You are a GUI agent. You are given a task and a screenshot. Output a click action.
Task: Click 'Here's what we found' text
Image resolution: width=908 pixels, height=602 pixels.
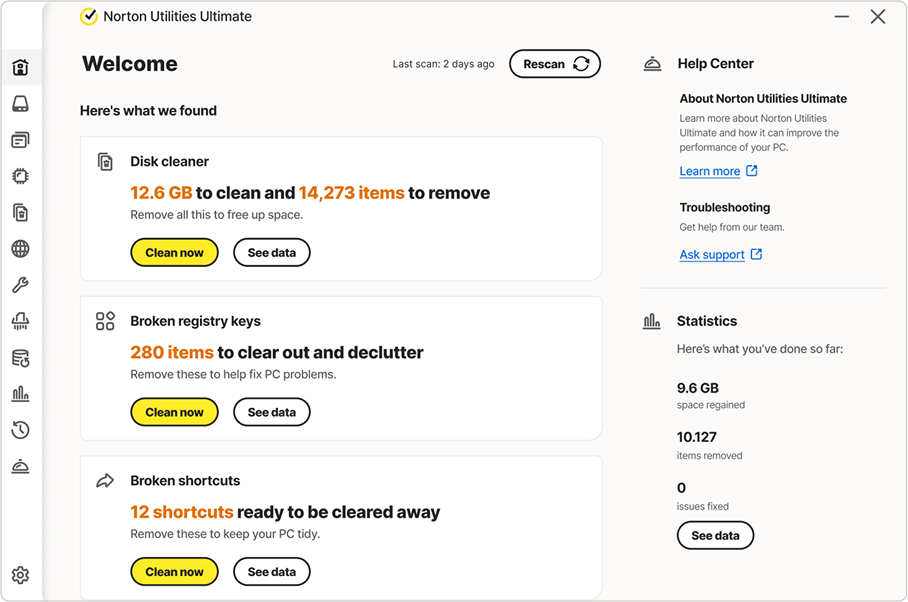[x=148, y=111]
